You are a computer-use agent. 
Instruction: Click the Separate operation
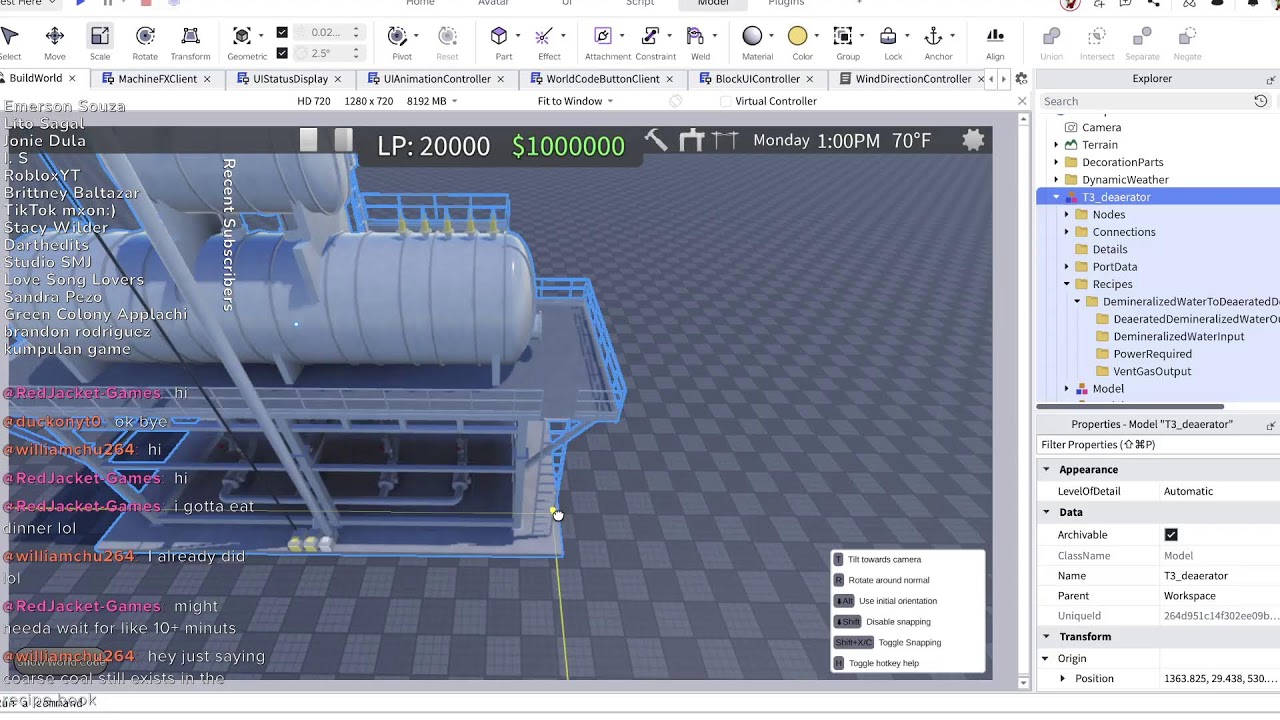[x=1142, y=43]
